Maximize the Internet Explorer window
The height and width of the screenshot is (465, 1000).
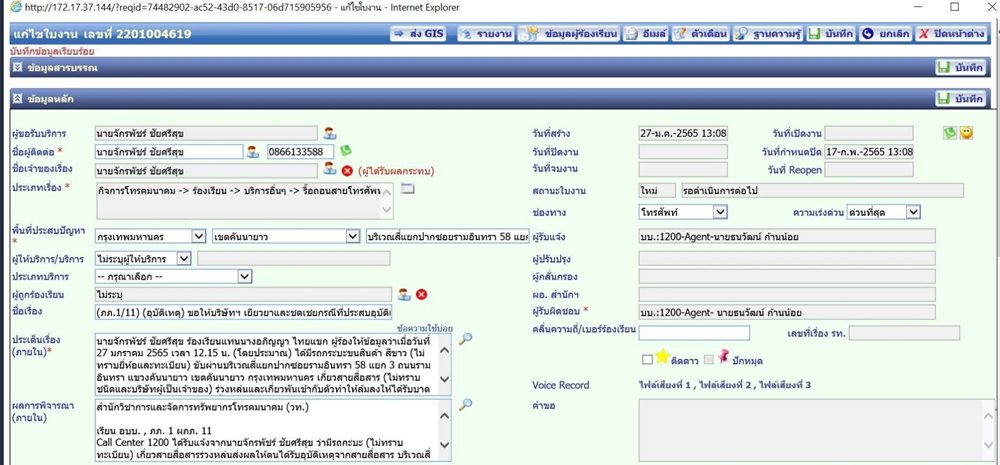[x=955, y=7]
